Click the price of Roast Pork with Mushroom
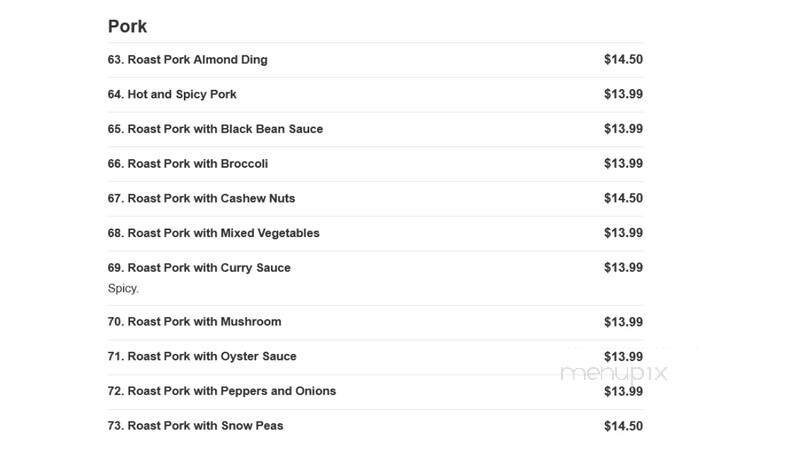 tap(623, 322)
